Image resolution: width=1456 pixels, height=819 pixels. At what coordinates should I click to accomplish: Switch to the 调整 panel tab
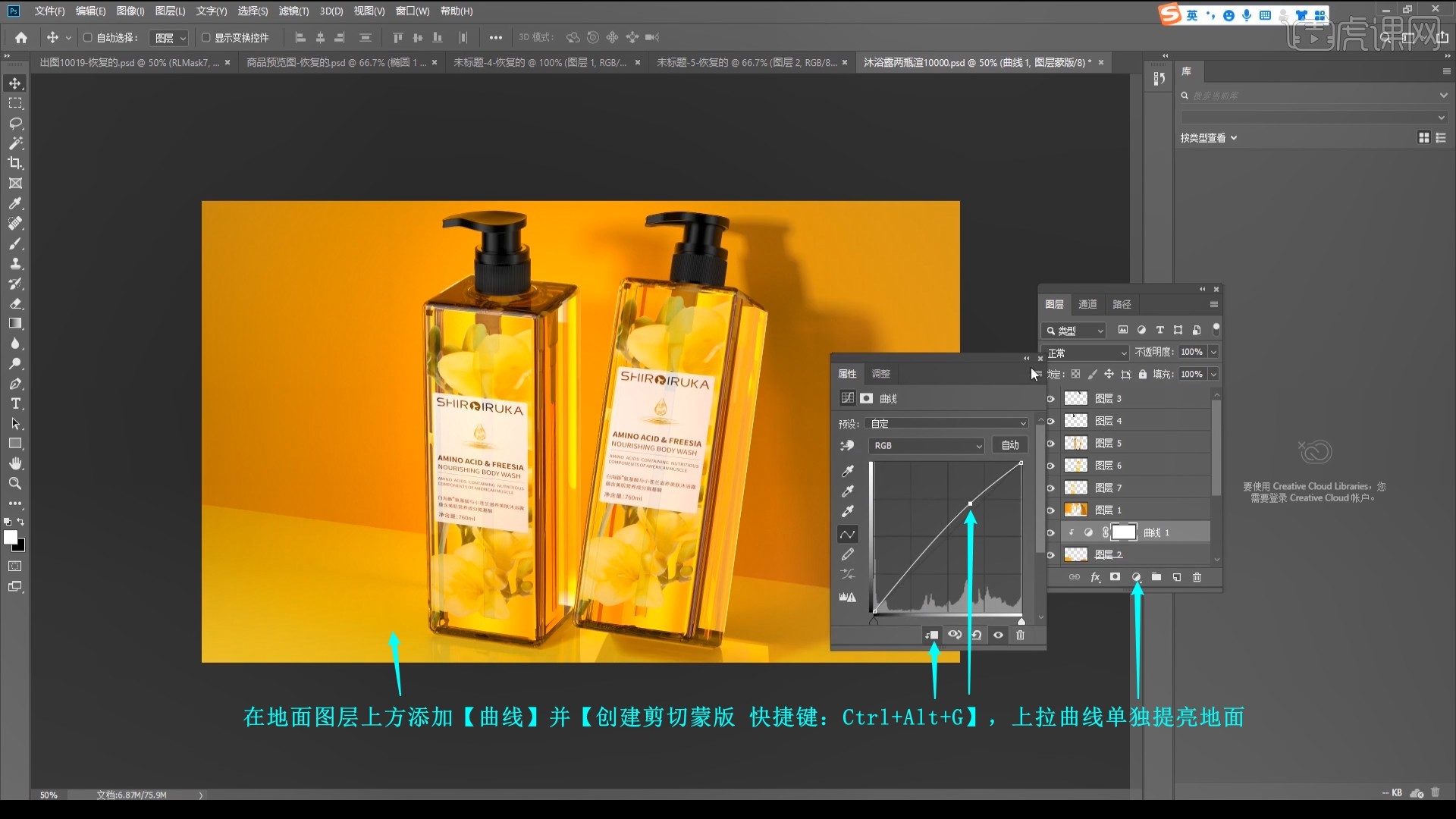[x=880, y=374]
